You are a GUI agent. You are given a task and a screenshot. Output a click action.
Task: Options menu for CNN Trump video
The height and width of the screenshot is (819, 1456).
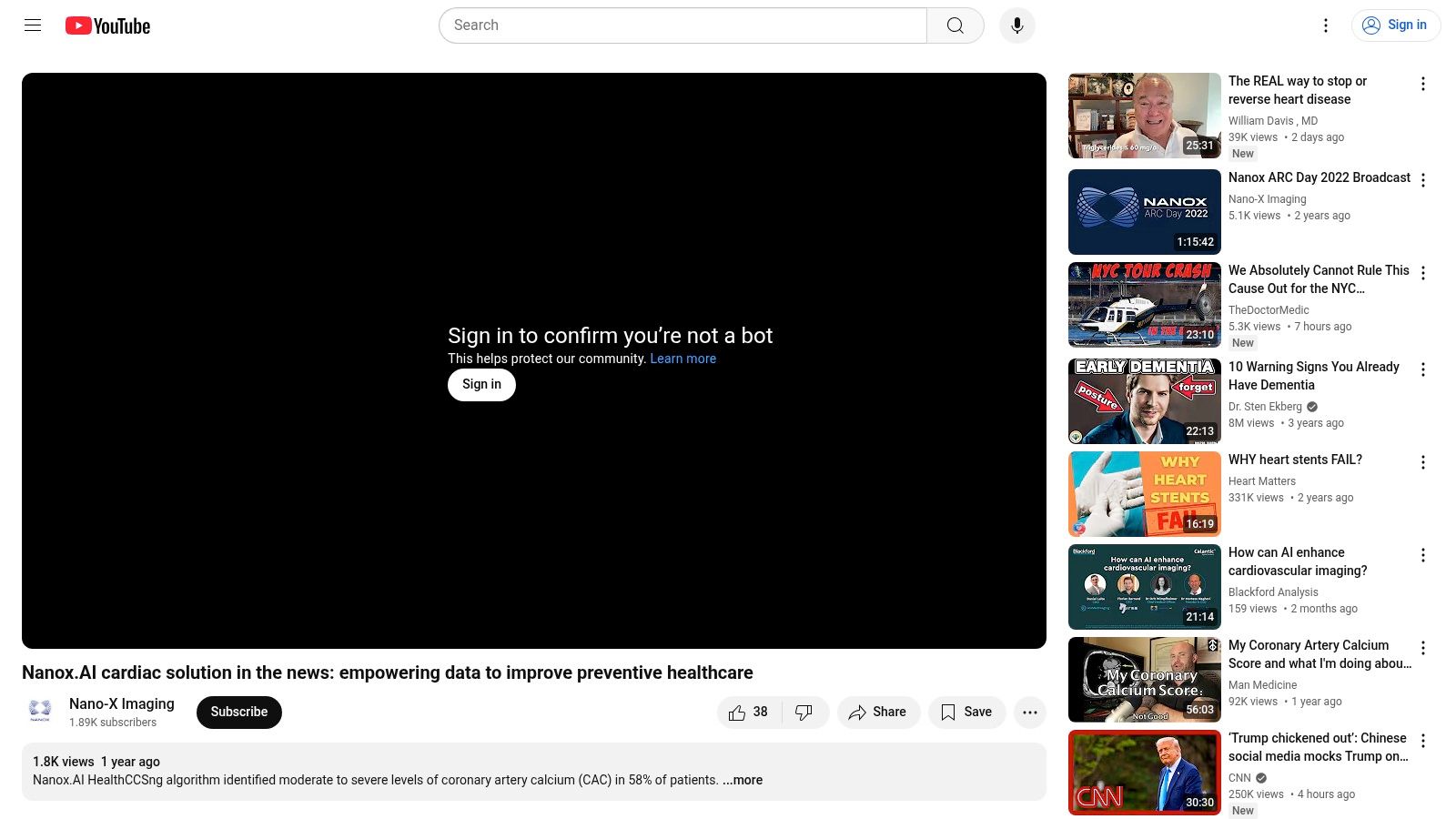click(1423, 741)
